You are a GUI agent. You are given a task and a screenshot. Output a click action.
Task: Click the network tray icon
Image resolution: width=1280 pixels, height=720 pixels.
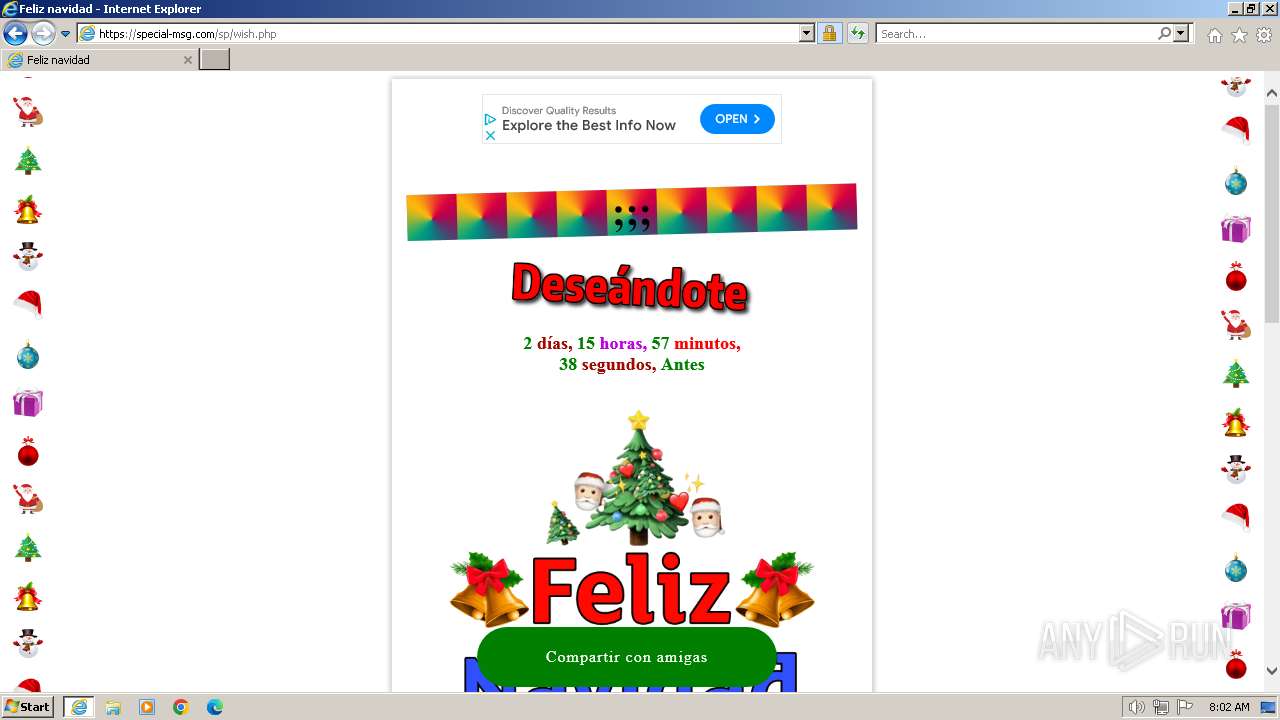click(x=1161, y=707)
